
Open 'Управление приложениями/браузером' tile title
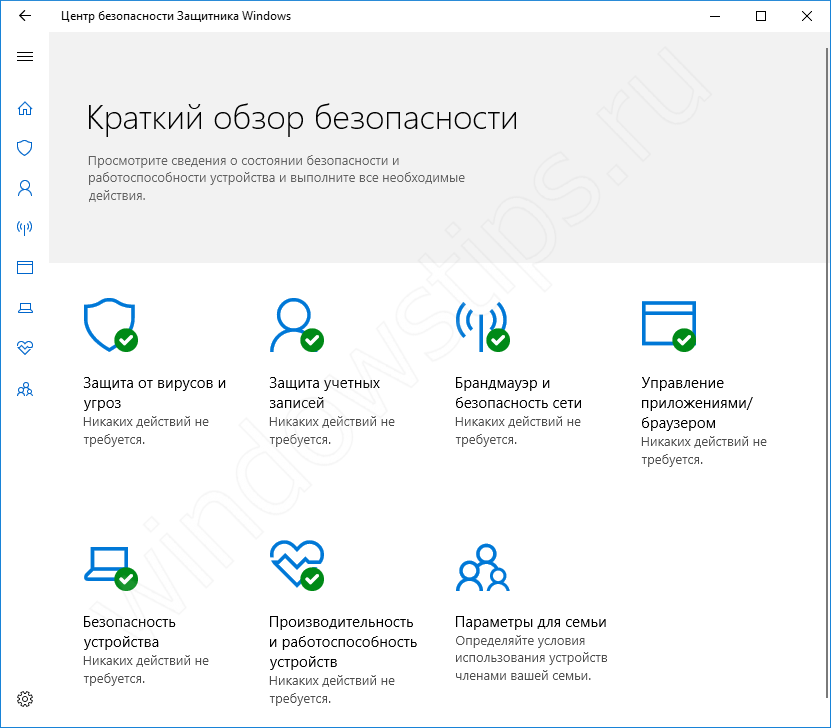click(x=696, y=403)
